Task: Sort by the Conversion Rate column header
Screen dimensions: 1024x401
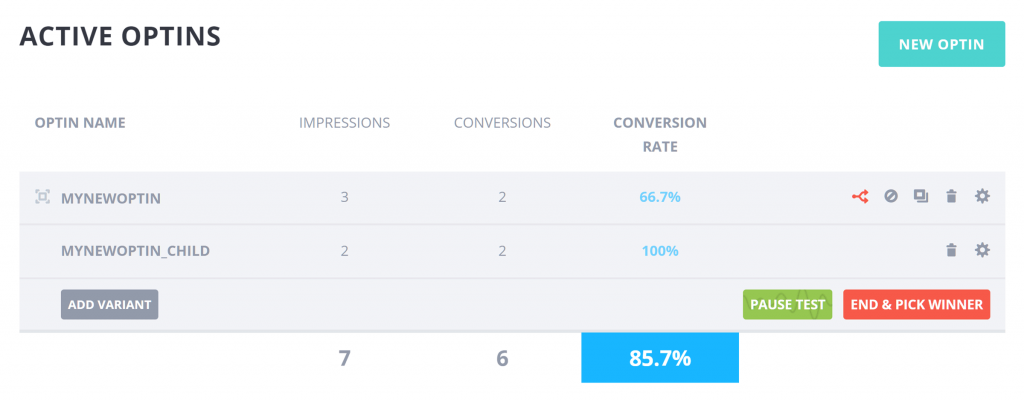Action: [x=660, y=135]
